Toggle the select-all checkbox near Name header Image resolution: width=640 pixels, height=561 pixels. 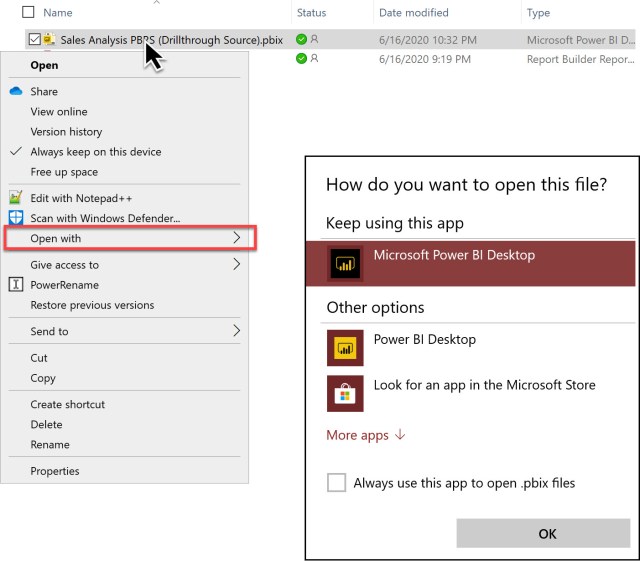point(28,12)
